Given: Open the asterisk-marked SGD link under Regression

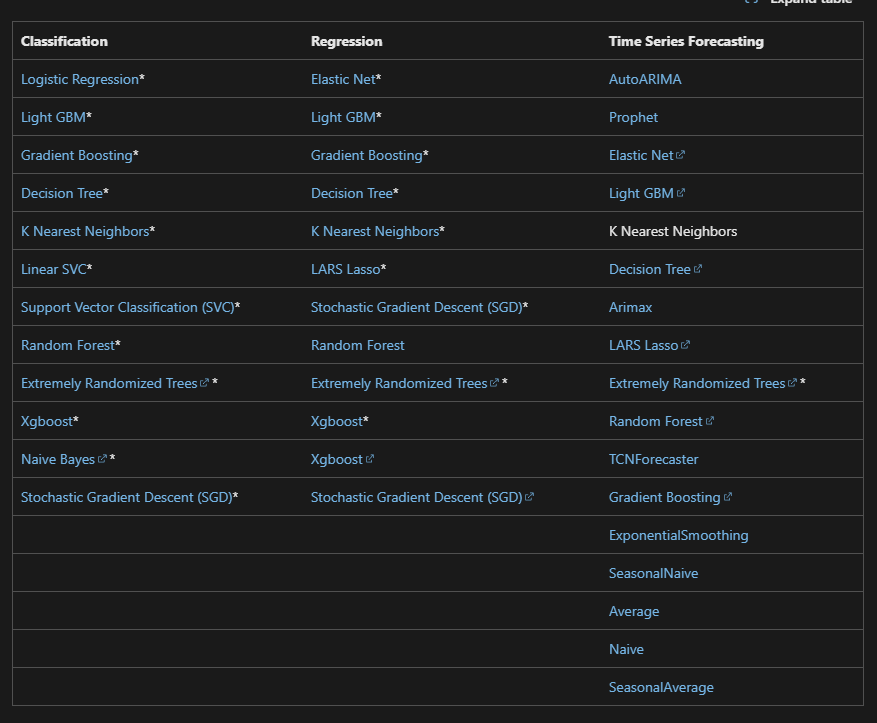Looking at the screenshot, I should click(x=417, y=308).
